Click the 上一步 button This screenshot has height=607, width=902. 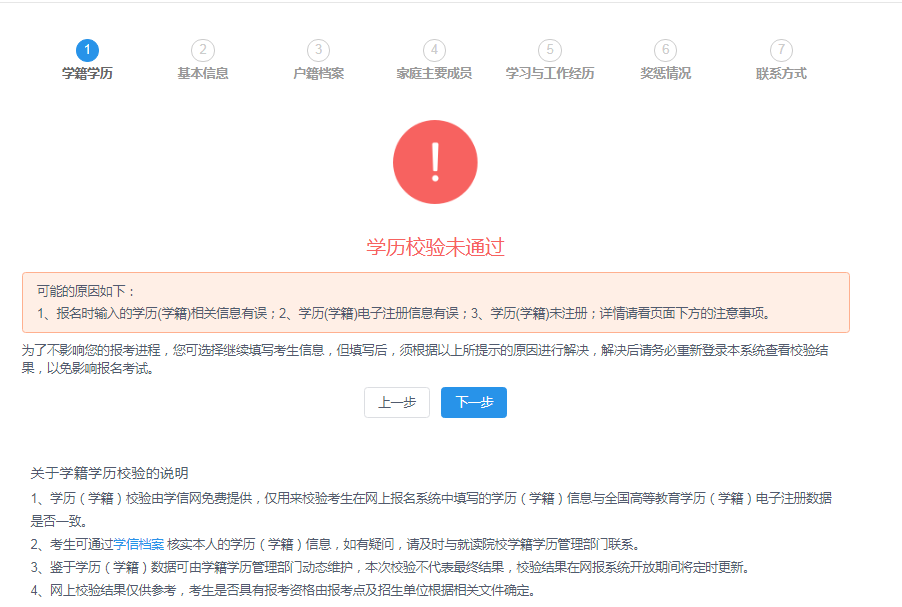[x=396, y=402]
